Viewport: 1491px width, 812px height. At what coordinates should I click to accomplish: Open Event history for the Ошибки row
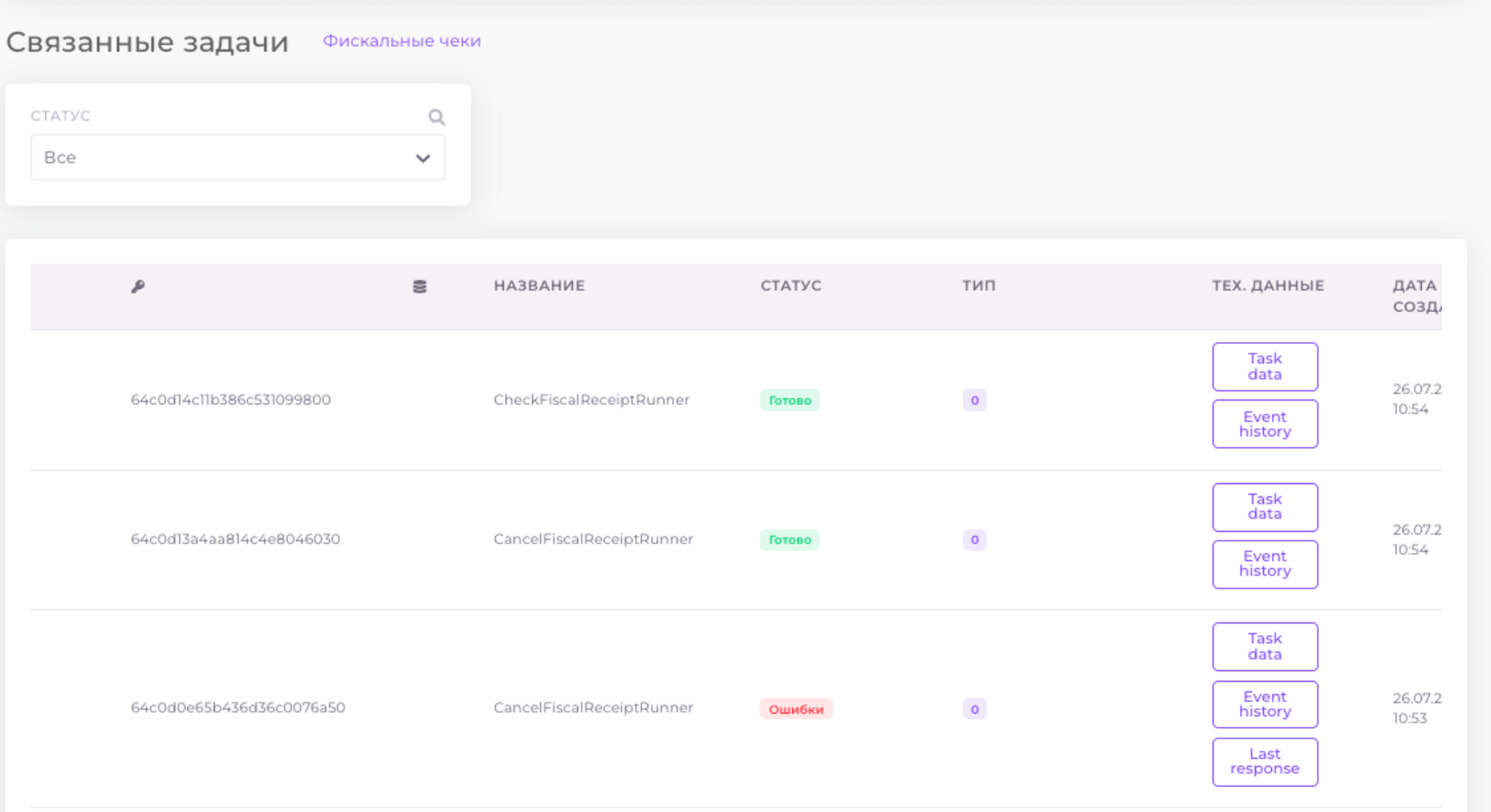point(1264,704)
